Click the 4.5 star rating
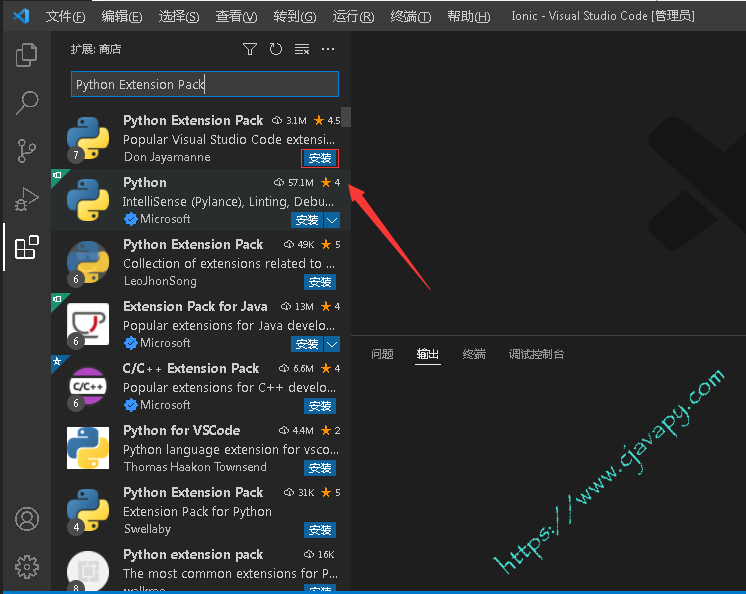This screenshot has width=746, height=594. (x=334, y=121)
